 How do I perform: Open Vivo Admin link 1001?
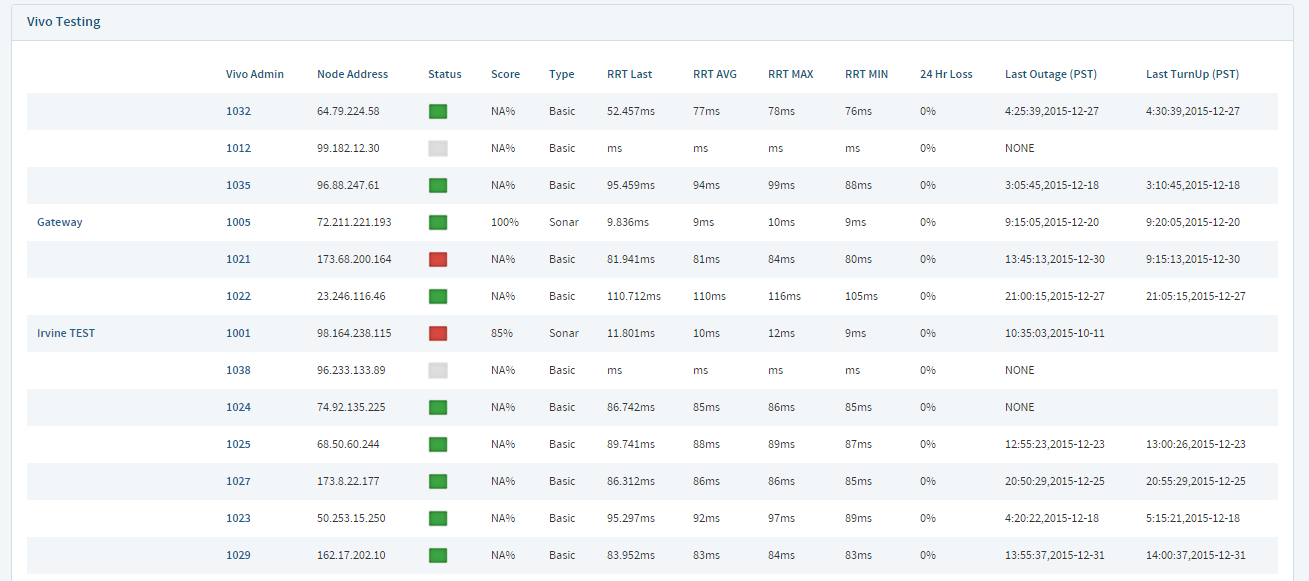238,333
